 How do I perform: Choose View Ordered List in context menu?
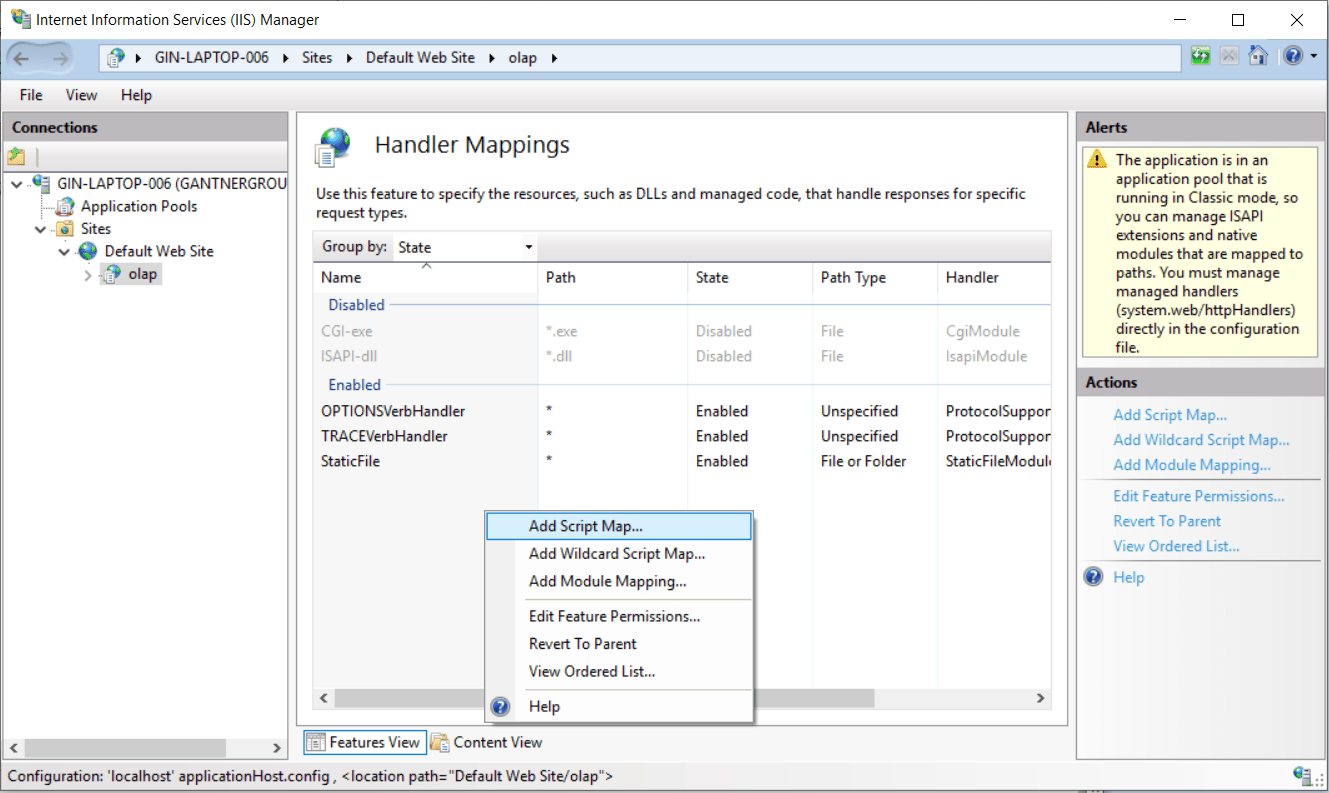click(618, 671)
